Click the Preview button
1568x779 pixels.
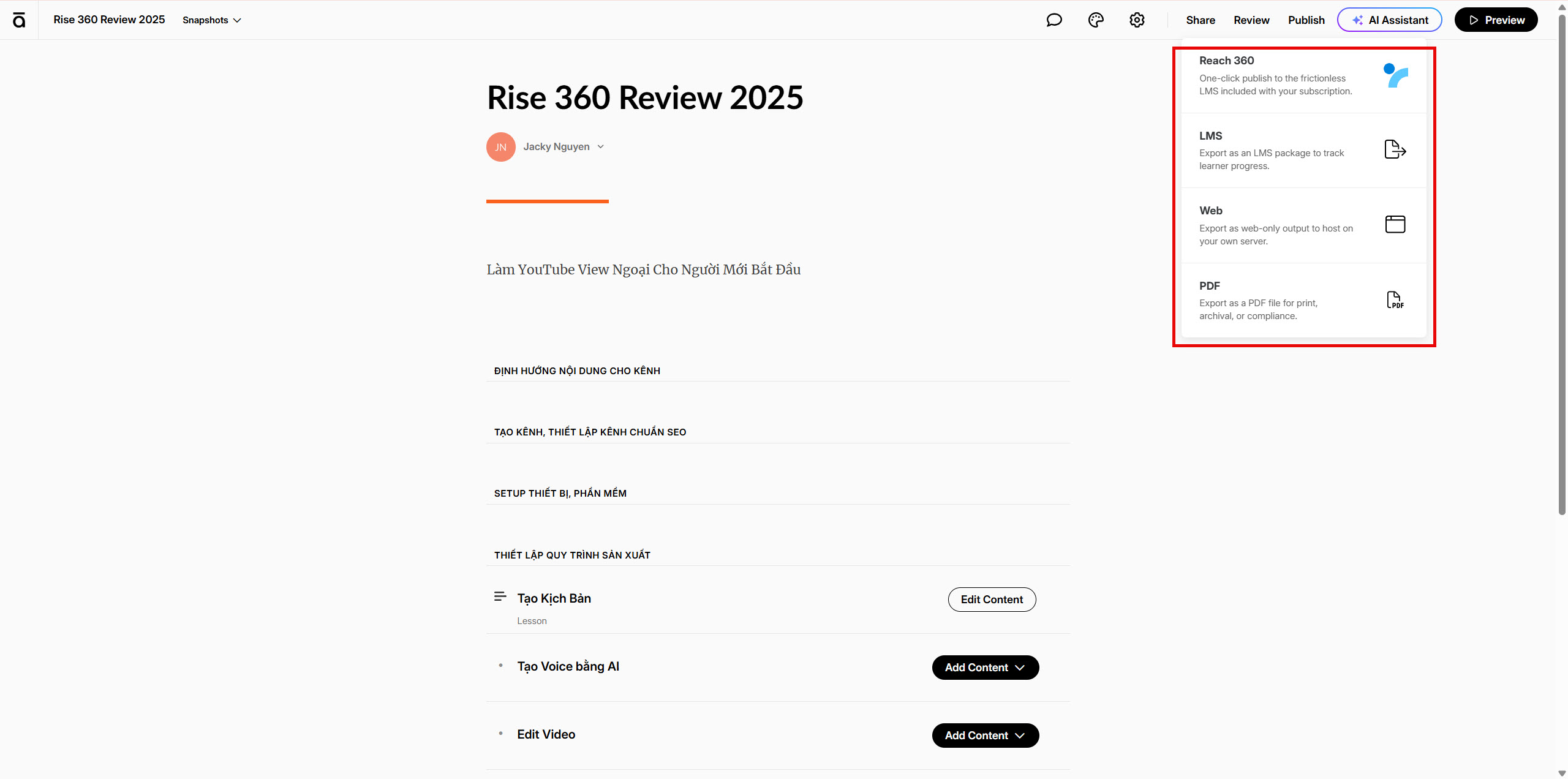pos(1496,20)
